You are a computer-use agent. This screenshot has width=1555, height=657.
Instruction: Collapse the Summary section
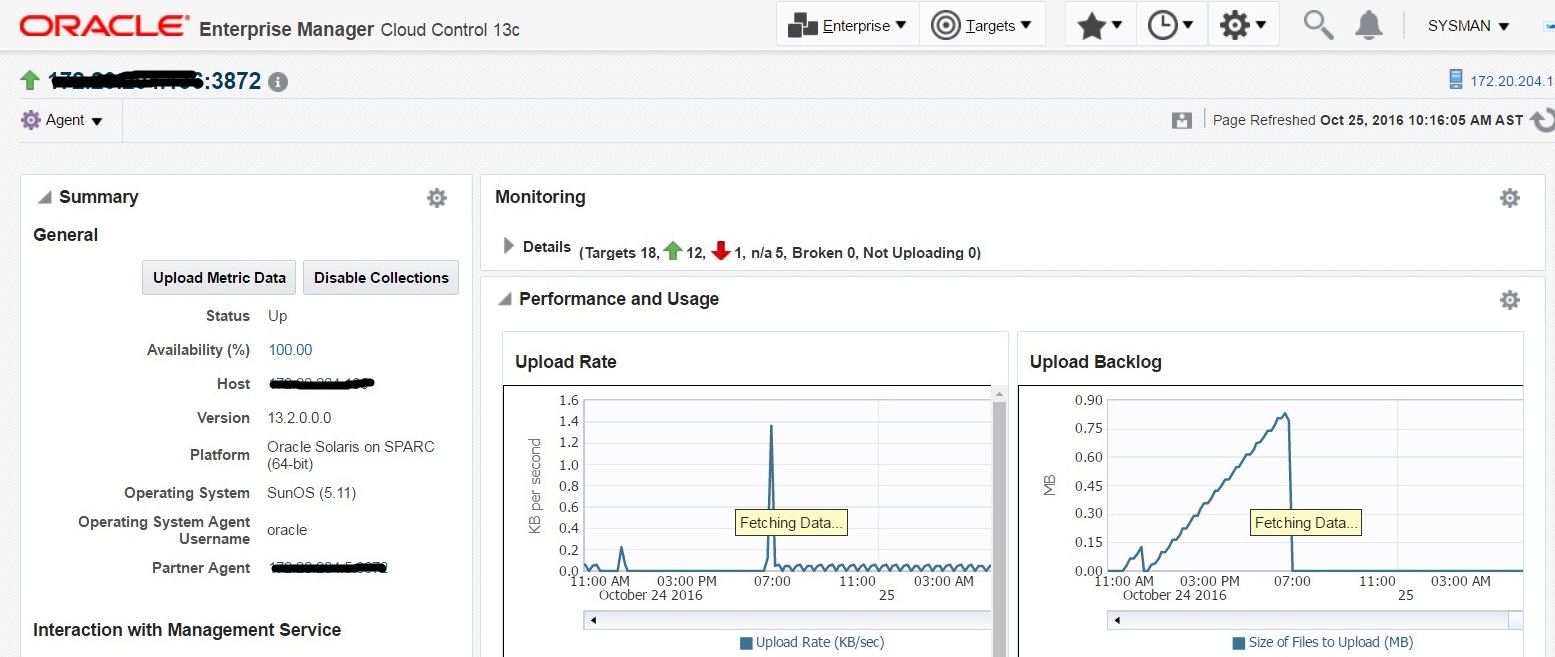[x=44, y=197]
